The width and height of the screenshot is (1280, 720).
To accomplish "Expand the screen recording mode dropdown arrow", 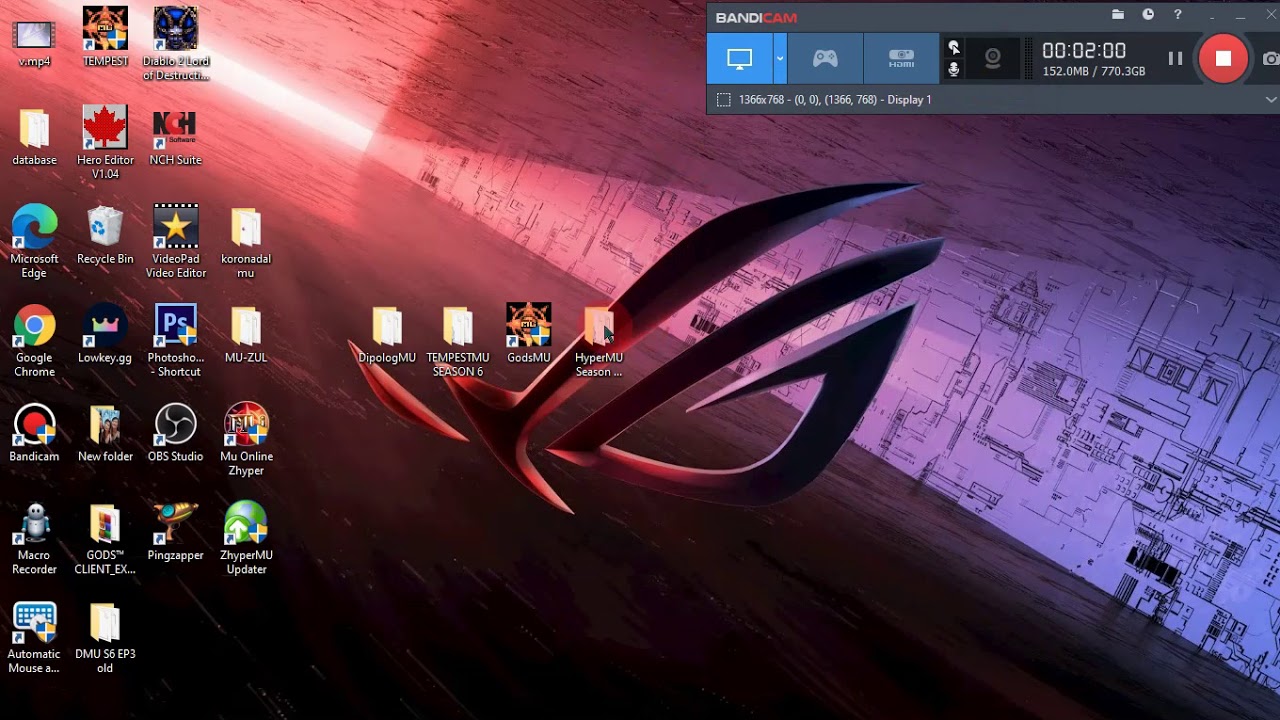I will 780,59.
